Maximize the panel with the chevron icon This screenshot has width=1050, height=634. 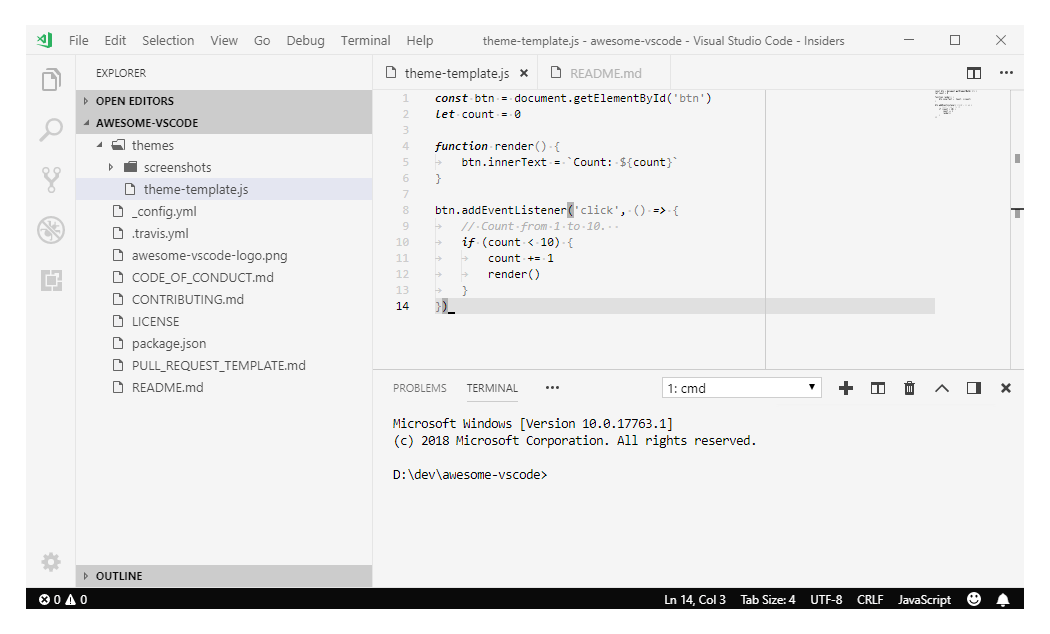[941, 388]
